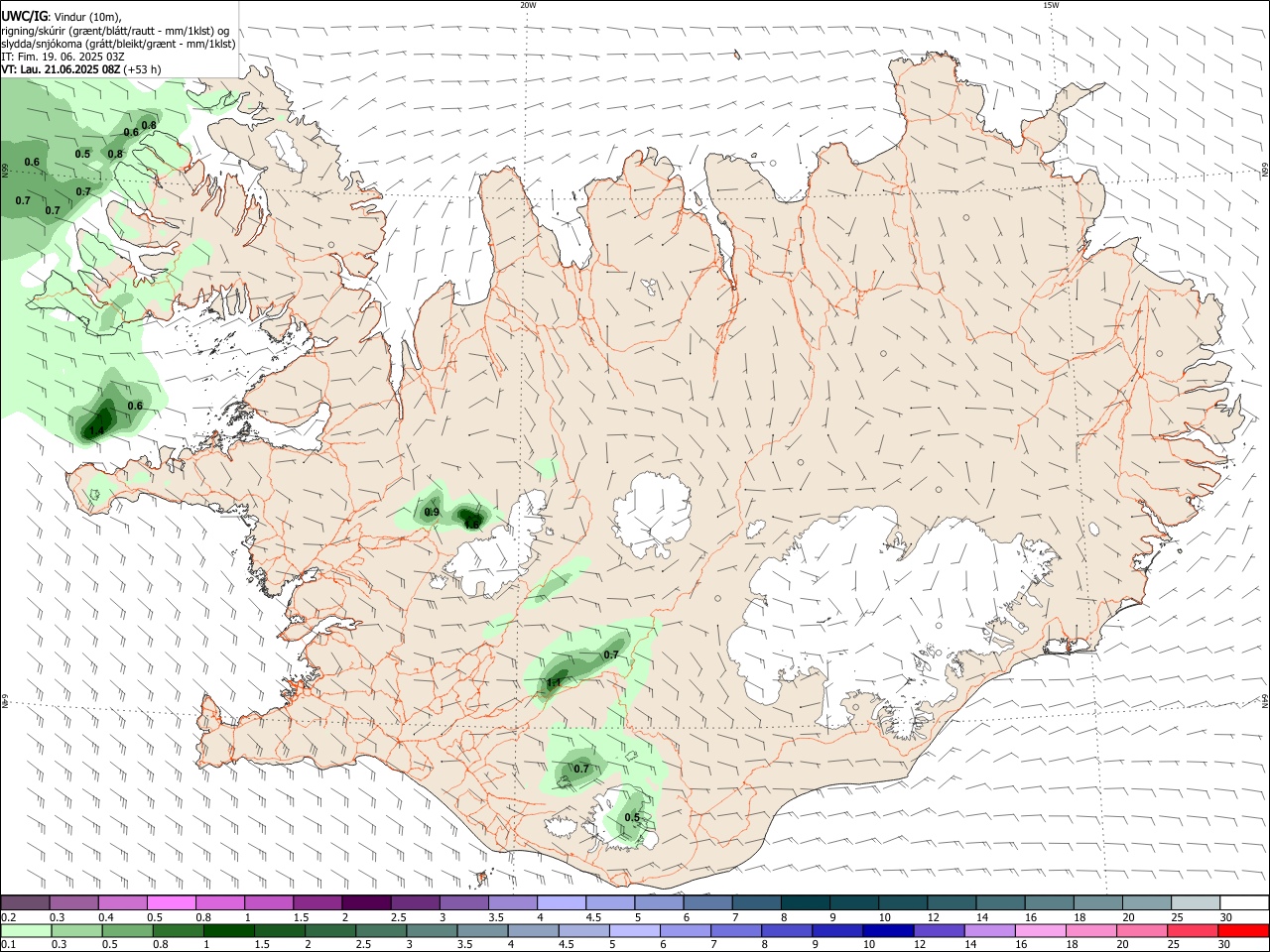Click the 'slydda/snjókoma' legend description line
The width and height of the screenshot is (1270, 952).
pyautogui.click(x=118, y=44)
